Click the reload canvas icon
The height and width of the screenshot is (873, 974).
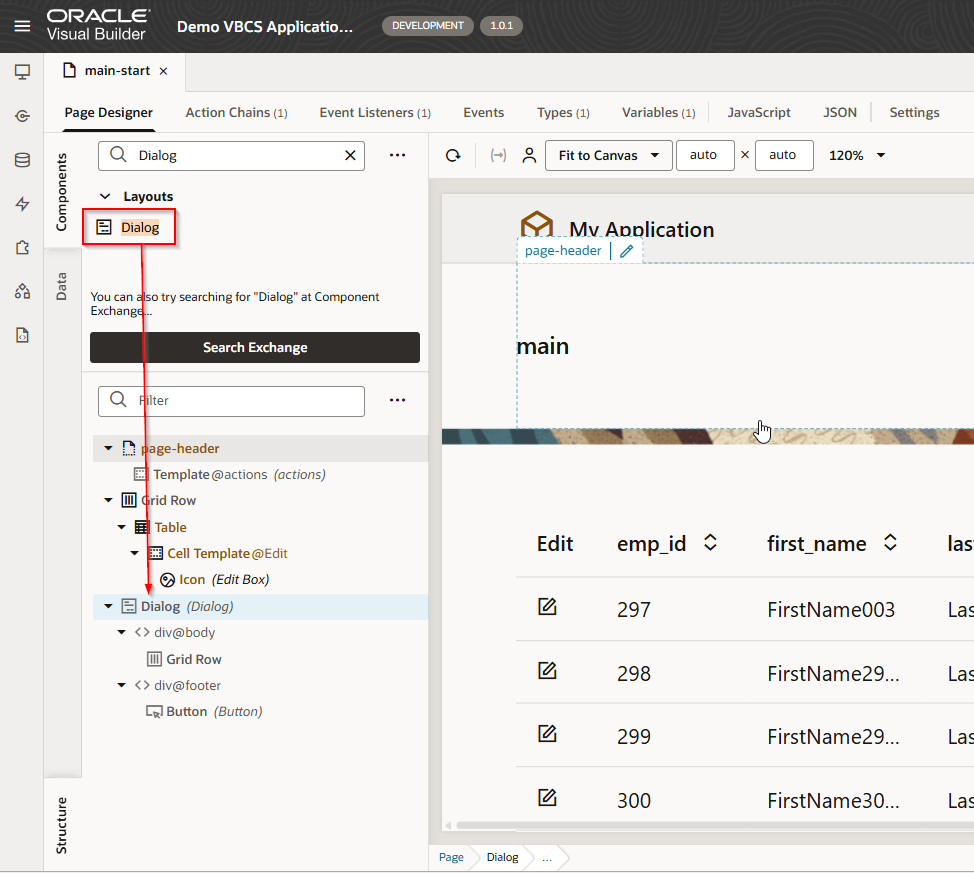453,155
